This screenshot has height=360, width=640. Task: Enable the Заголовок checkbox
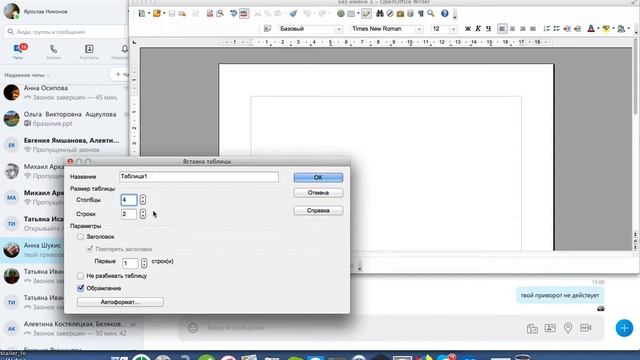point(80,237)
